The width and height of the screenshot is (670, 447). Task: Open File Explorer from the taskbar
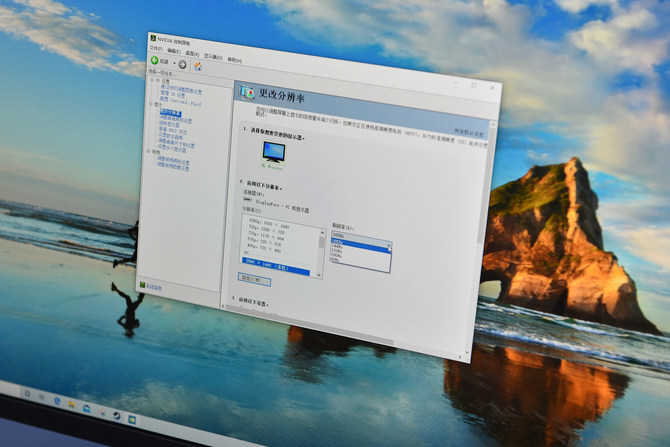tap(71, 404)
